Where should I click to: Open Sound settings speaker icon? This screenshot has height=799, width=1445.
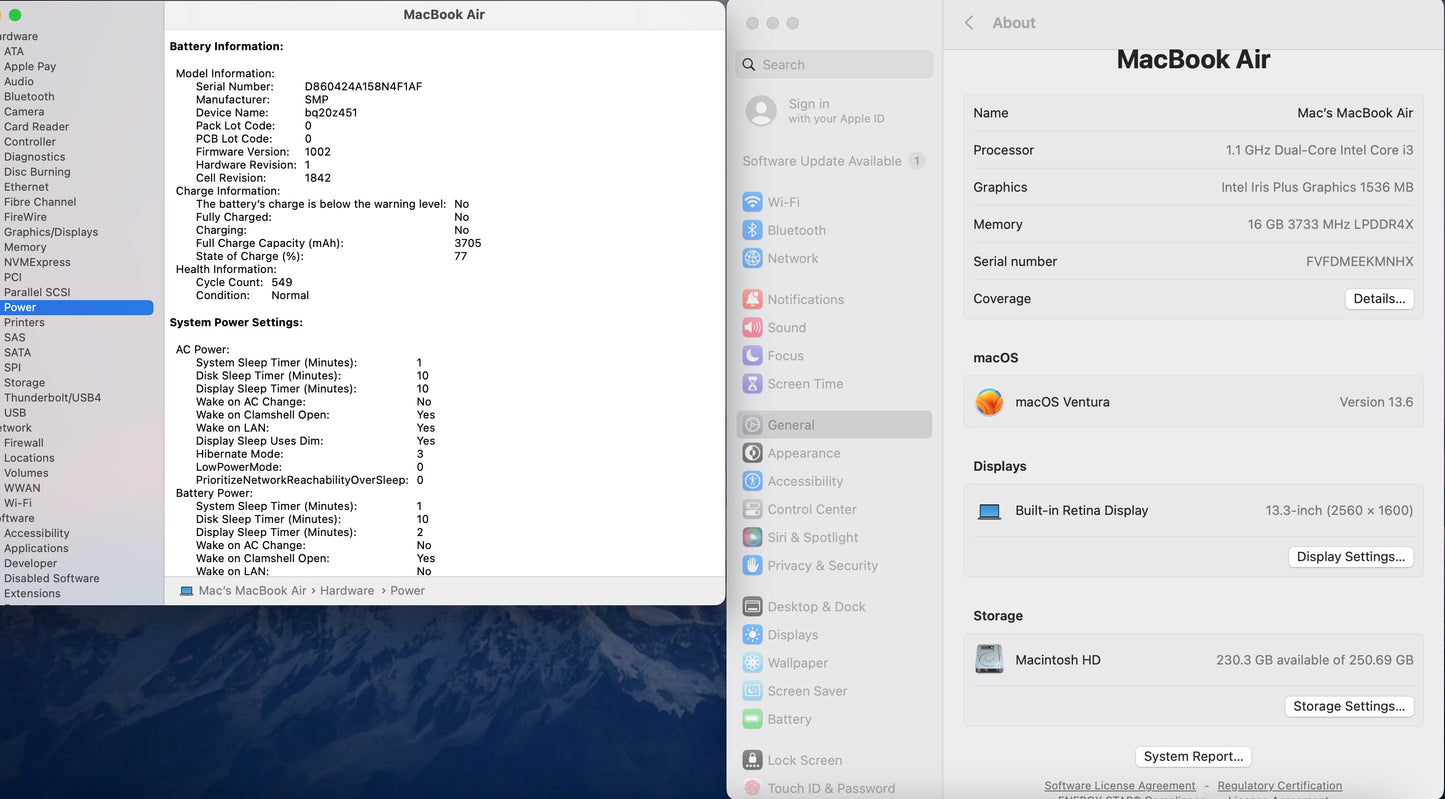pos(752,327)
